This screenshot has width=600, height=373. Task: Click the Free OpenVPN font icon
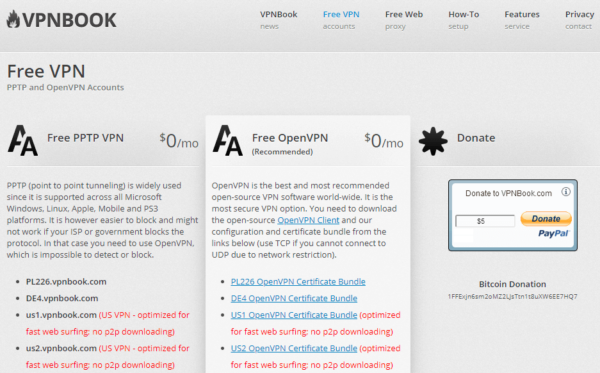(x=228, y=140)
